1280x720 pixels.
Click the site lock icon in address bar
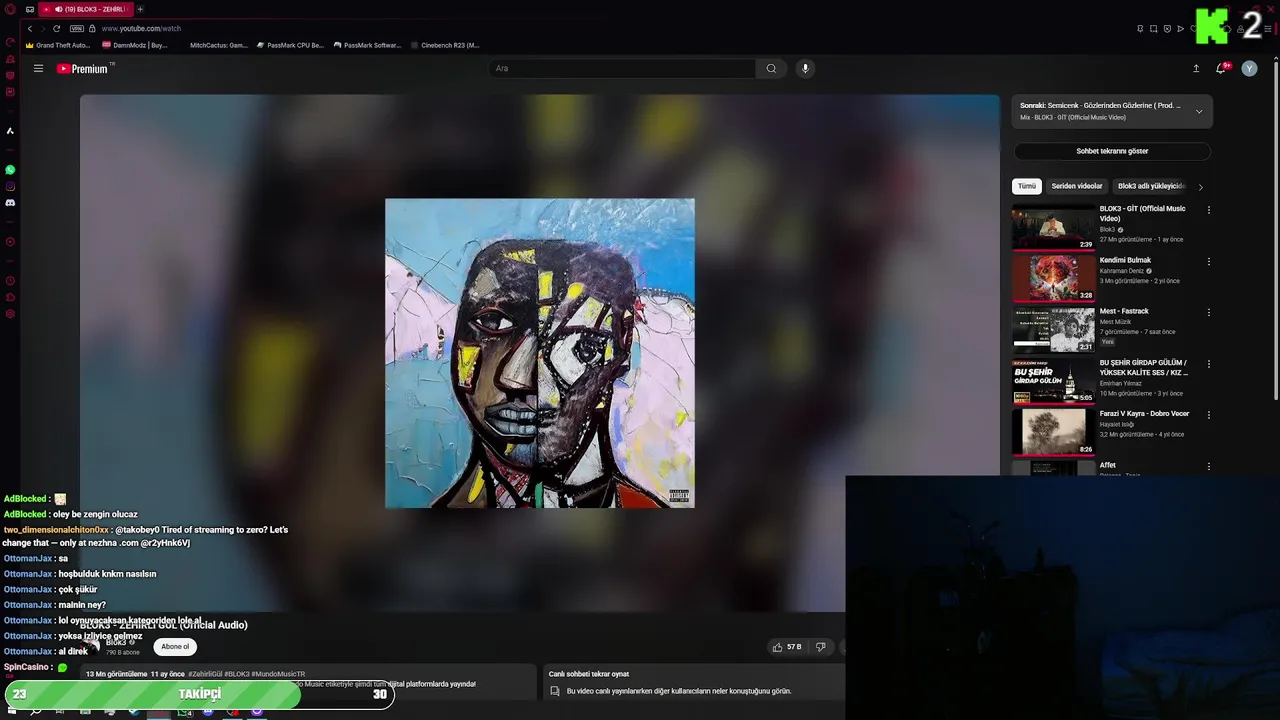[x=92, y=28]
